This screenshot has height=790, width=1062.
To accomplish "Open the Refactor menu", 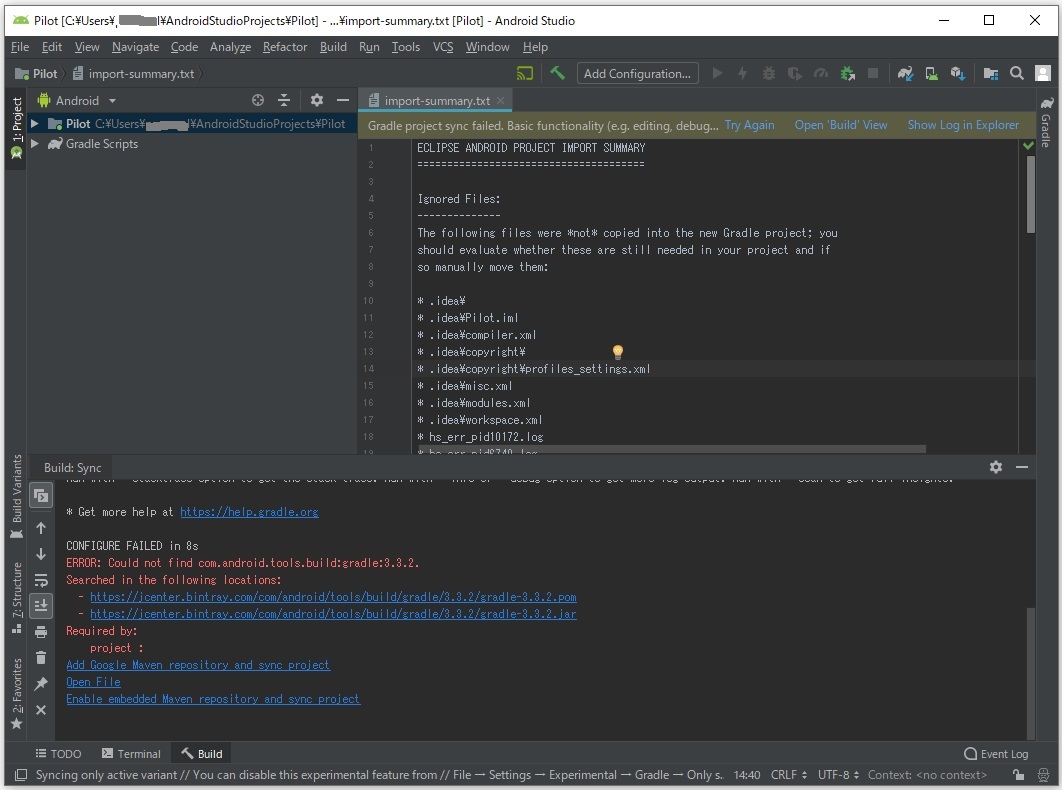I will pos(285,47).
